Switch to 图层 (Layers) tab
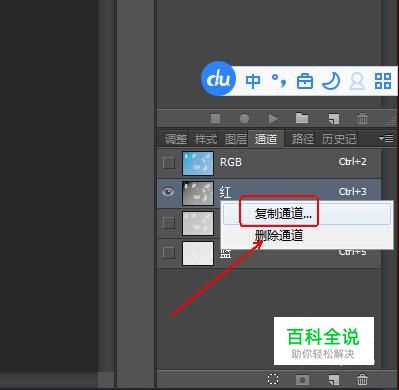 point(236,139)
